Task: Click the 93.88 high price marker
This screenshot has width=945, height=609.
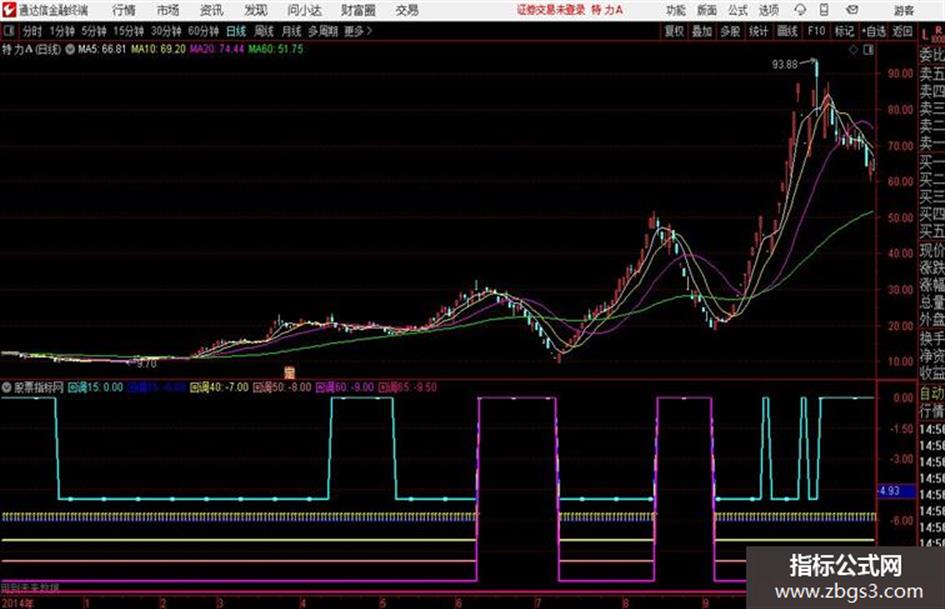Action: (785, 64)
